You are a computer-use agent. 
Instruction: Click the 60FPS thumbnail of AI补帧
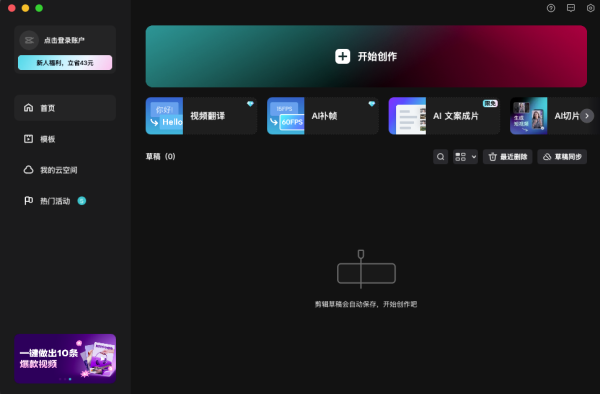click(285, 116)
